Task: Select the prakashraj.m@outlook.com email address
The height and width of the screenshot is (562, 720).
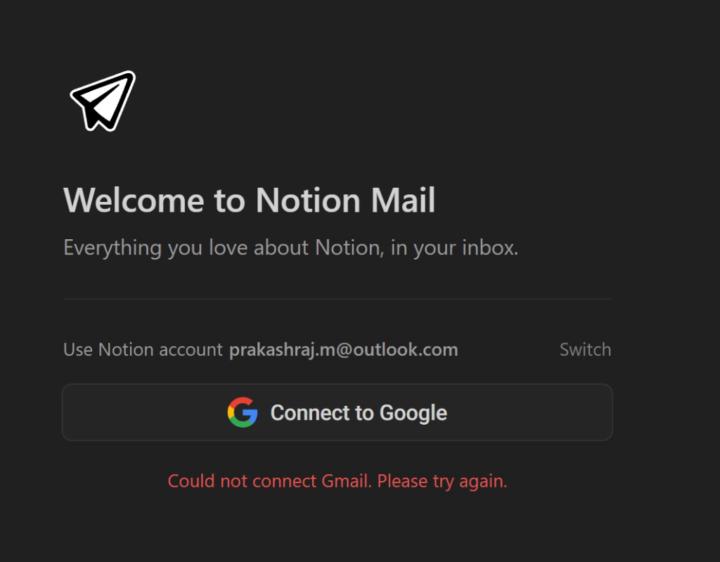Action: tap(343, 349)
